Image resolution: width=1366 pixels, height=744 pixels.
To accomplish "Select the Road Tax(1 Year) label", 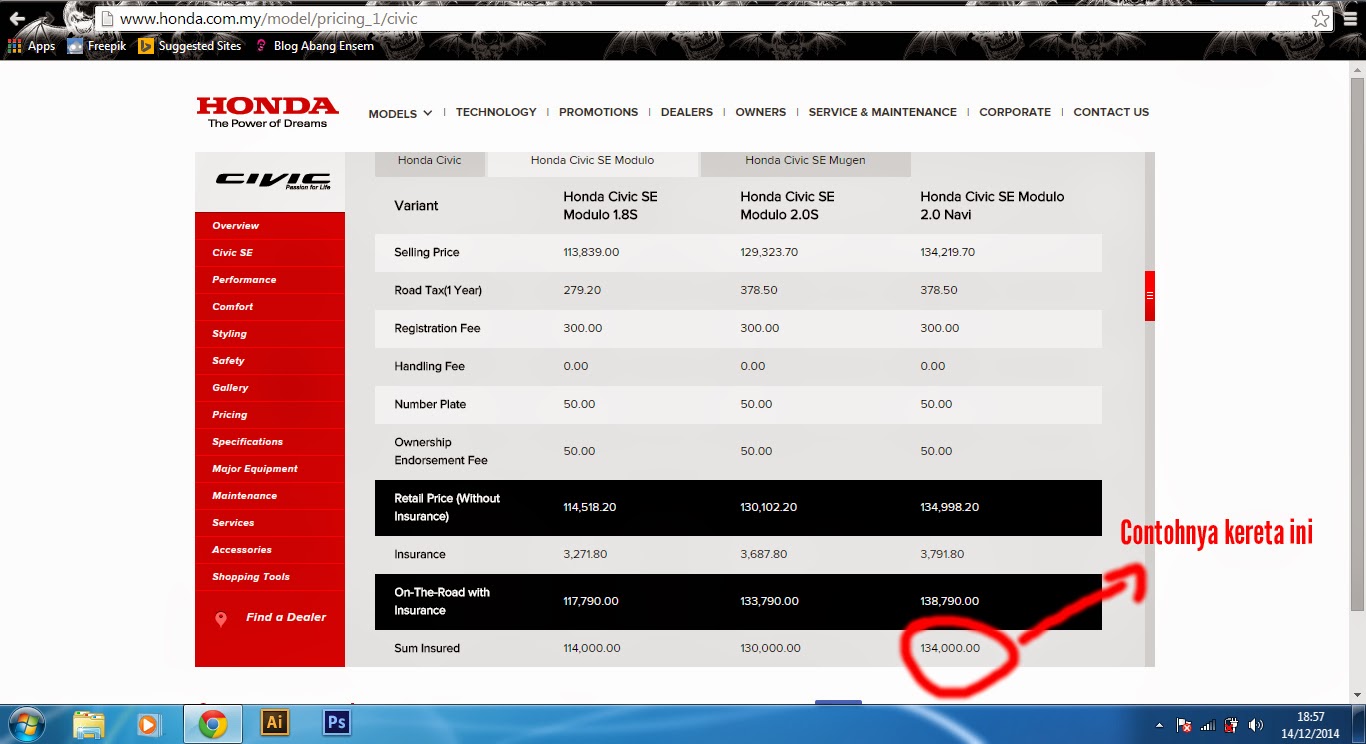I will coord(438,290).
